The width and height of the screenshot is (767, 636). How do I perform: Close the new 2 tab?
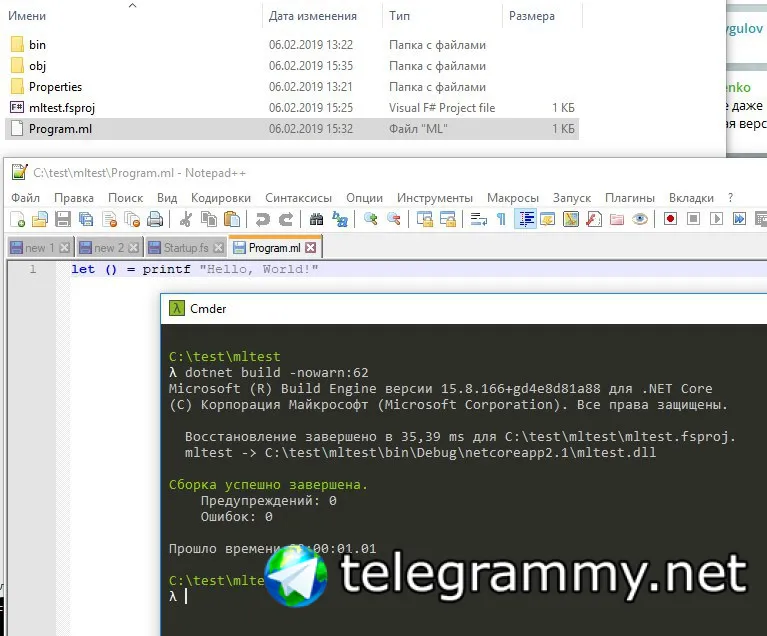tap(133, 248)
